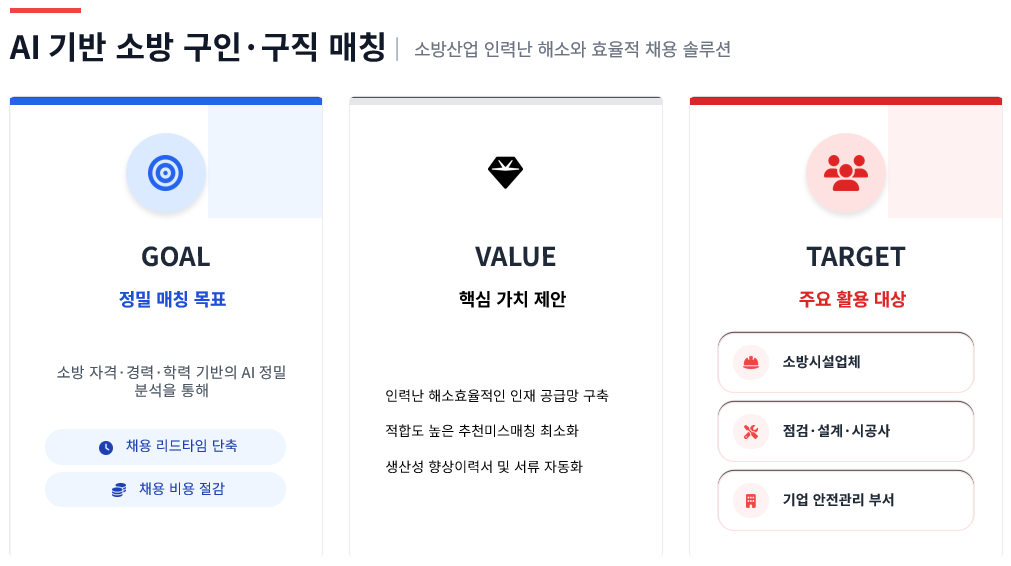The width and height of the screenshot is (1011, 566).
Task: Click the coins icon beside 채용 비용 절감
Action: (119, 490)
